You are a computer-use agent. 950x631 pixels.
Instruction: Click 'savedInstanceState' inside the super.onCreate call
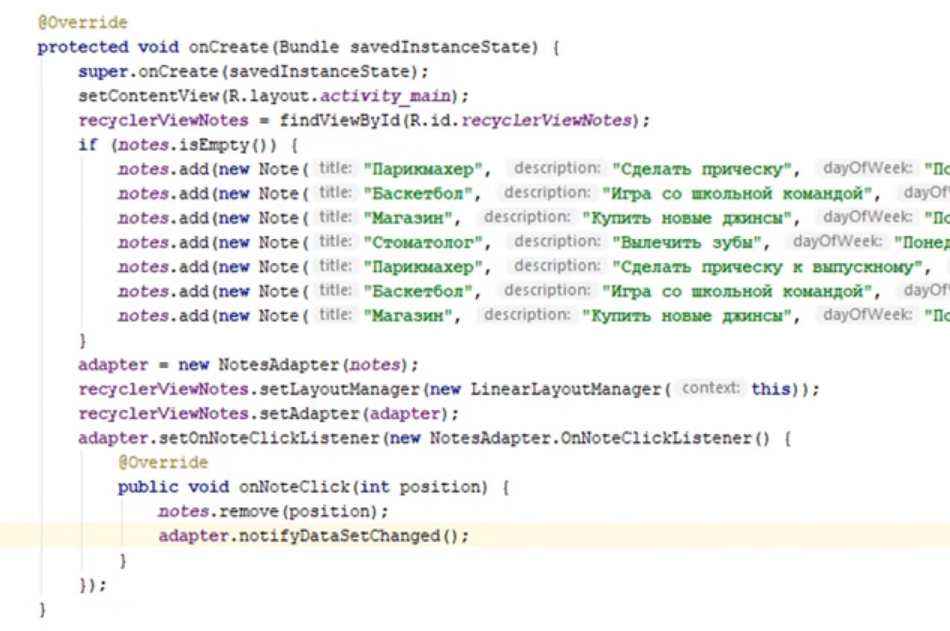(319, 72)
